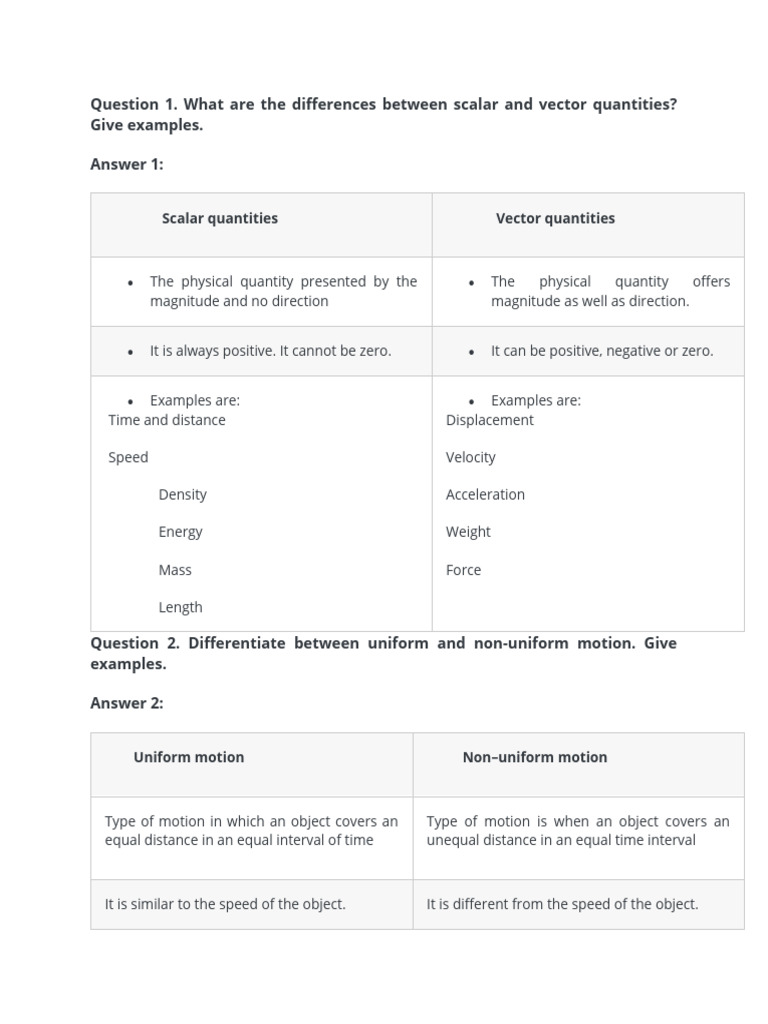The height and width of the screenshot is (1024, 768).
Task: Click 'It is different from the speed' cell
Action: pyautogui.click(x=562, y=904)
